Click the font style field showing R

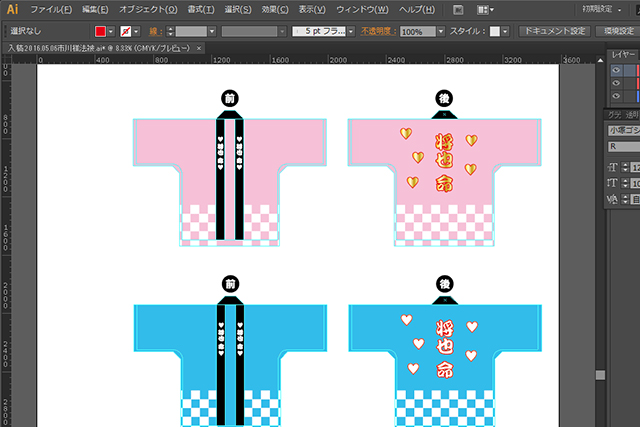[624, 147]
